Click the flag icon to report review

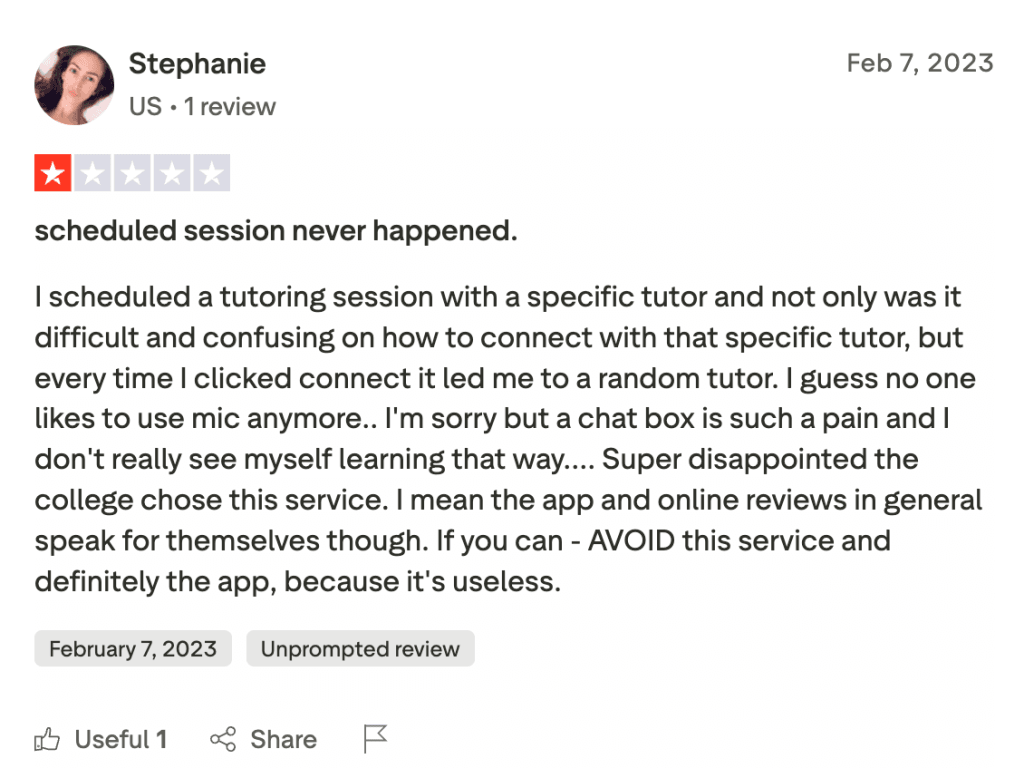374,738
